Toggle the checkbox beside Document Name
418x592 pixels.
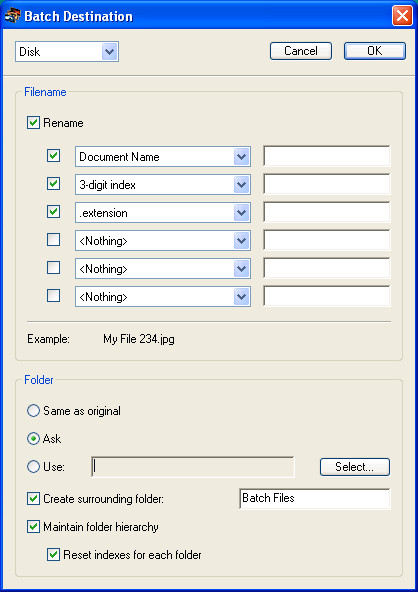click(x=53, y=156)
